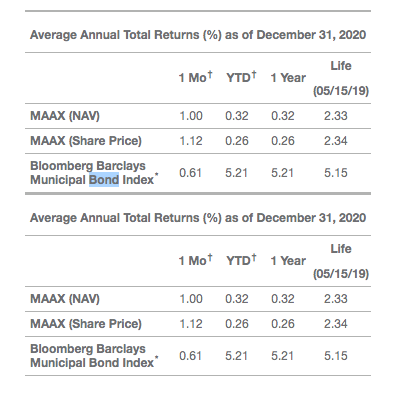Select the MAAX (Share Price) row label in top table
Viewport: 402px width, 396px height.
pyautogui.click(x=86, y=141)
